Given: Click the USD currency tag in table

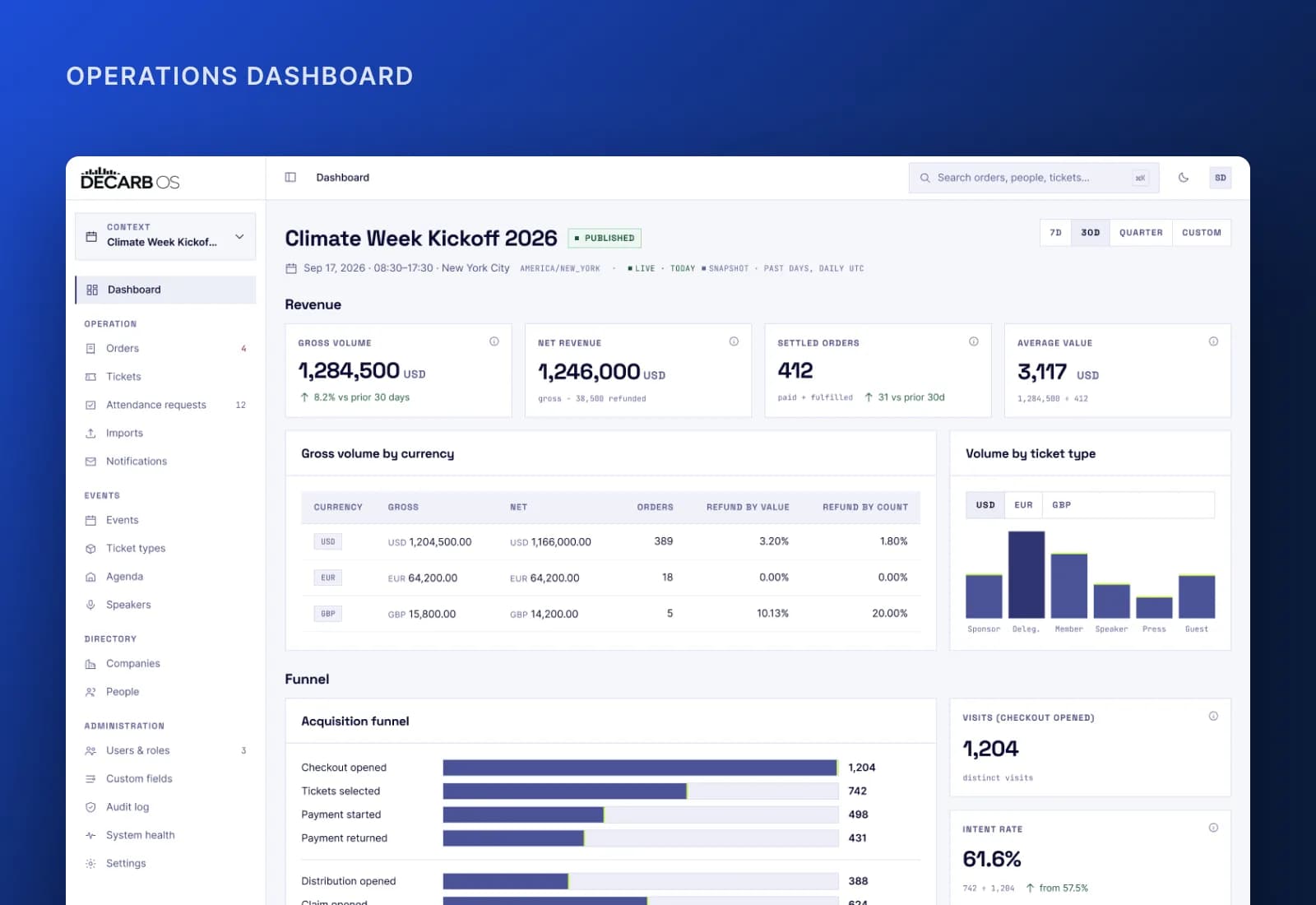Looking at the screenshot, I should pos(328,541).
